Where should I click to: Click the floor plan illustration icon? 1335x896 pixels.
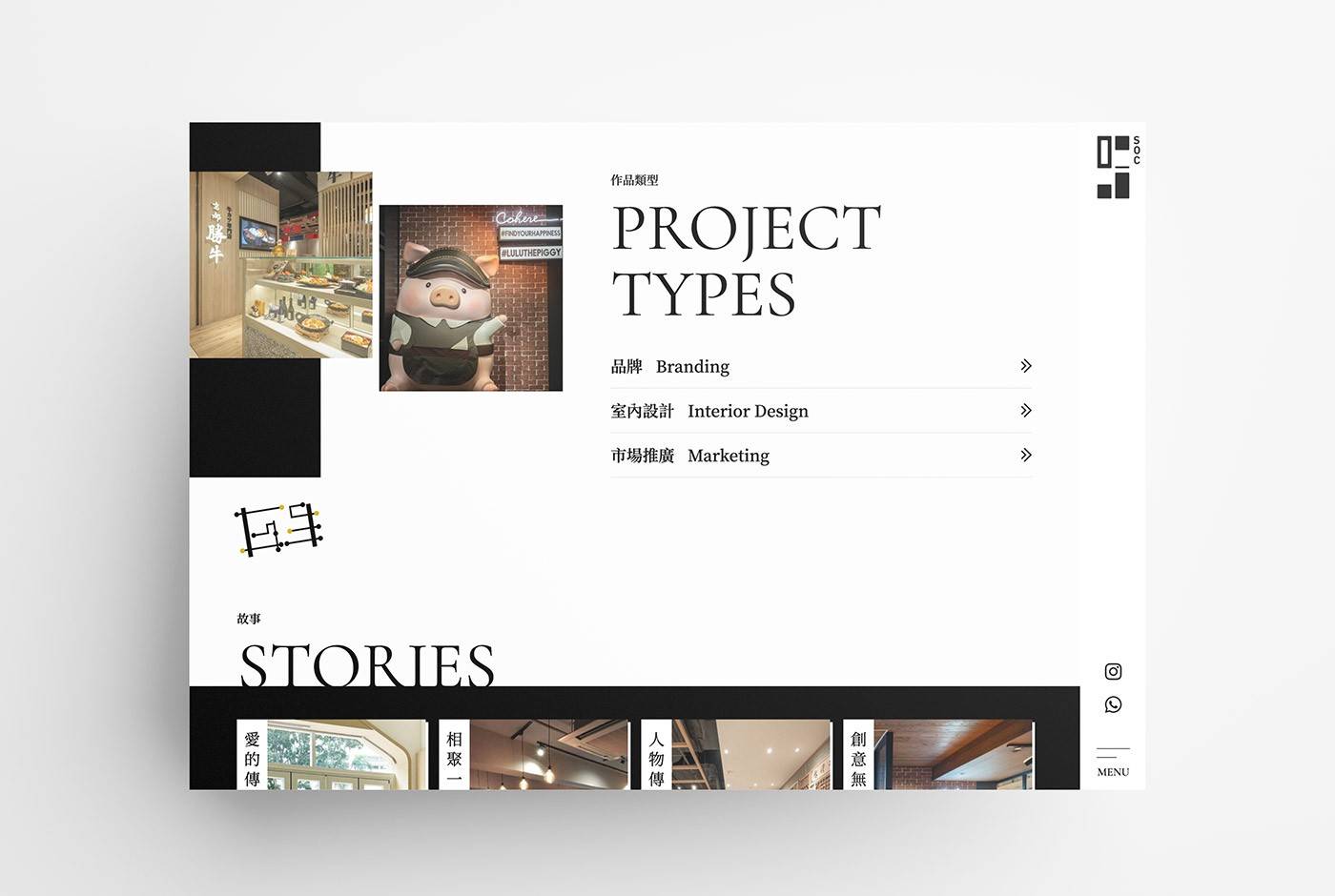(278, 528)
